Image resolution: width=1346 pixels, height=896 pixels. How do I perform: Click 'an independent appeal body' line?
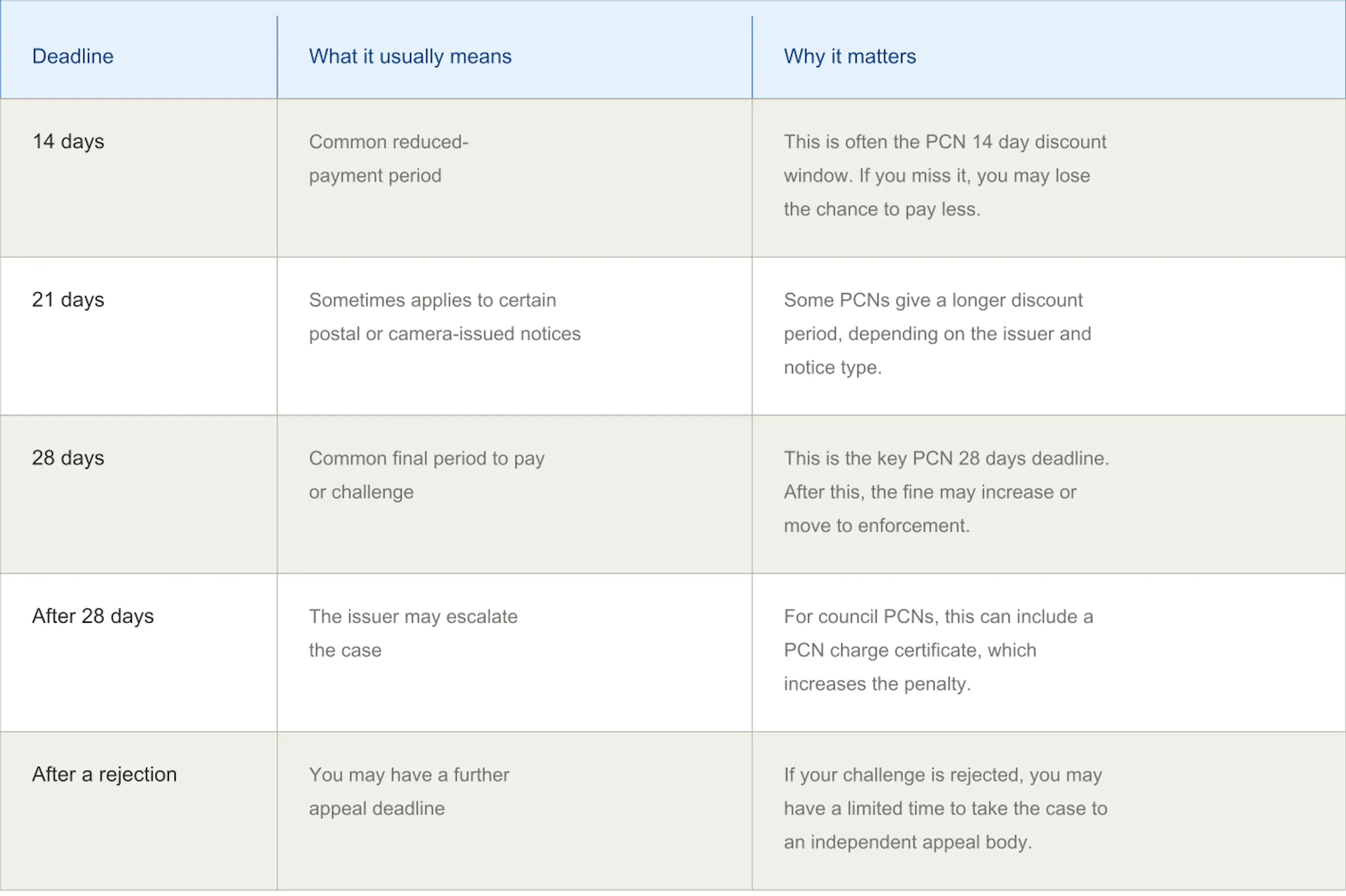pos(907,842)
